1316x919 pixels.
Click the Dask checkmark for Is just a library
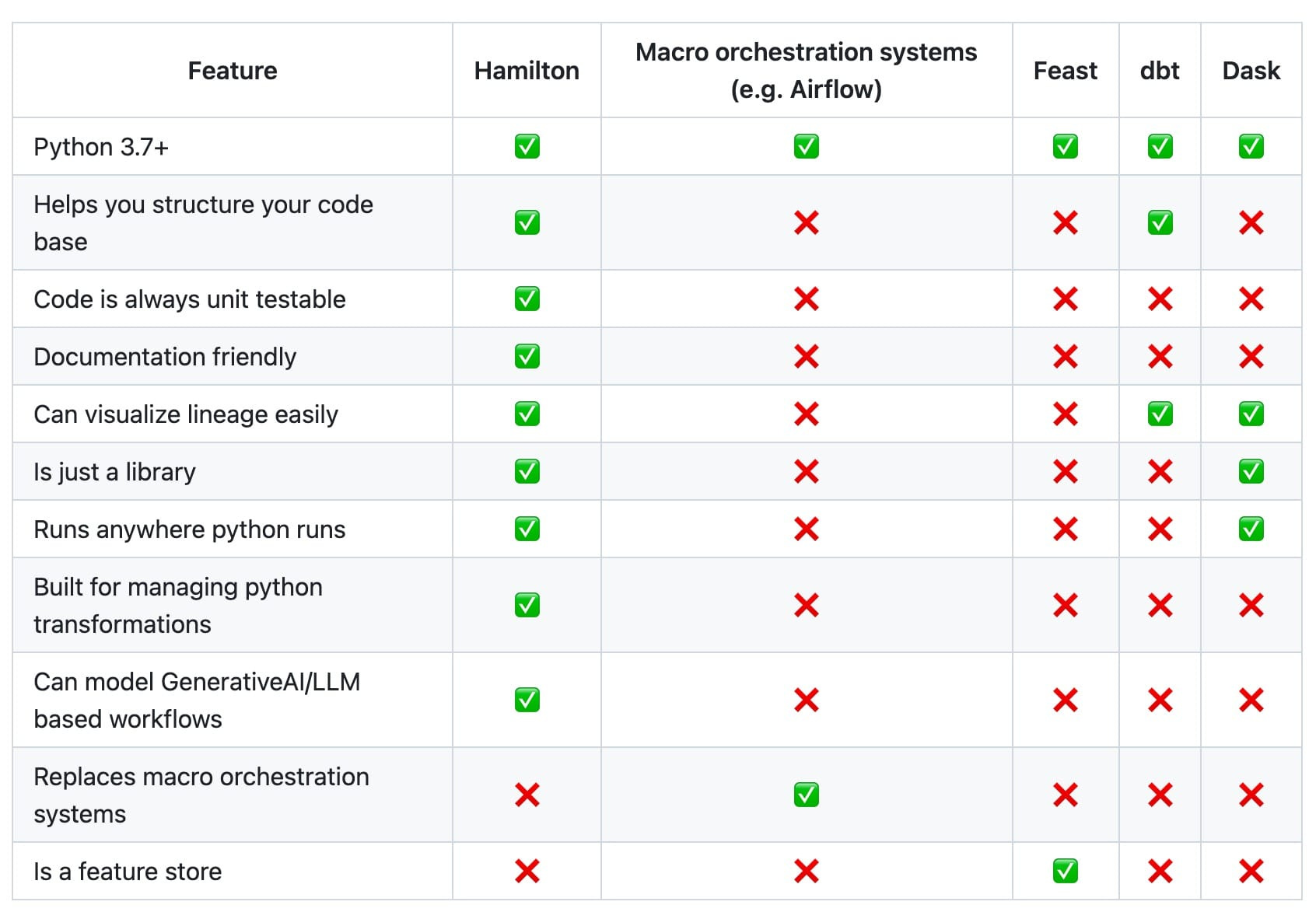pyautogui.click(x=1251, y=471)
